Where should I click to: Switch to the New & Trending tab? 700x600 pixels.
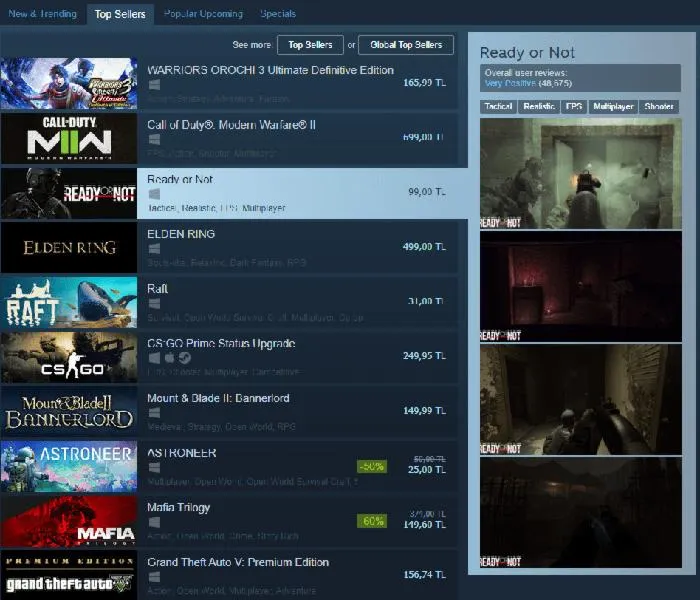tap(42, 14)
